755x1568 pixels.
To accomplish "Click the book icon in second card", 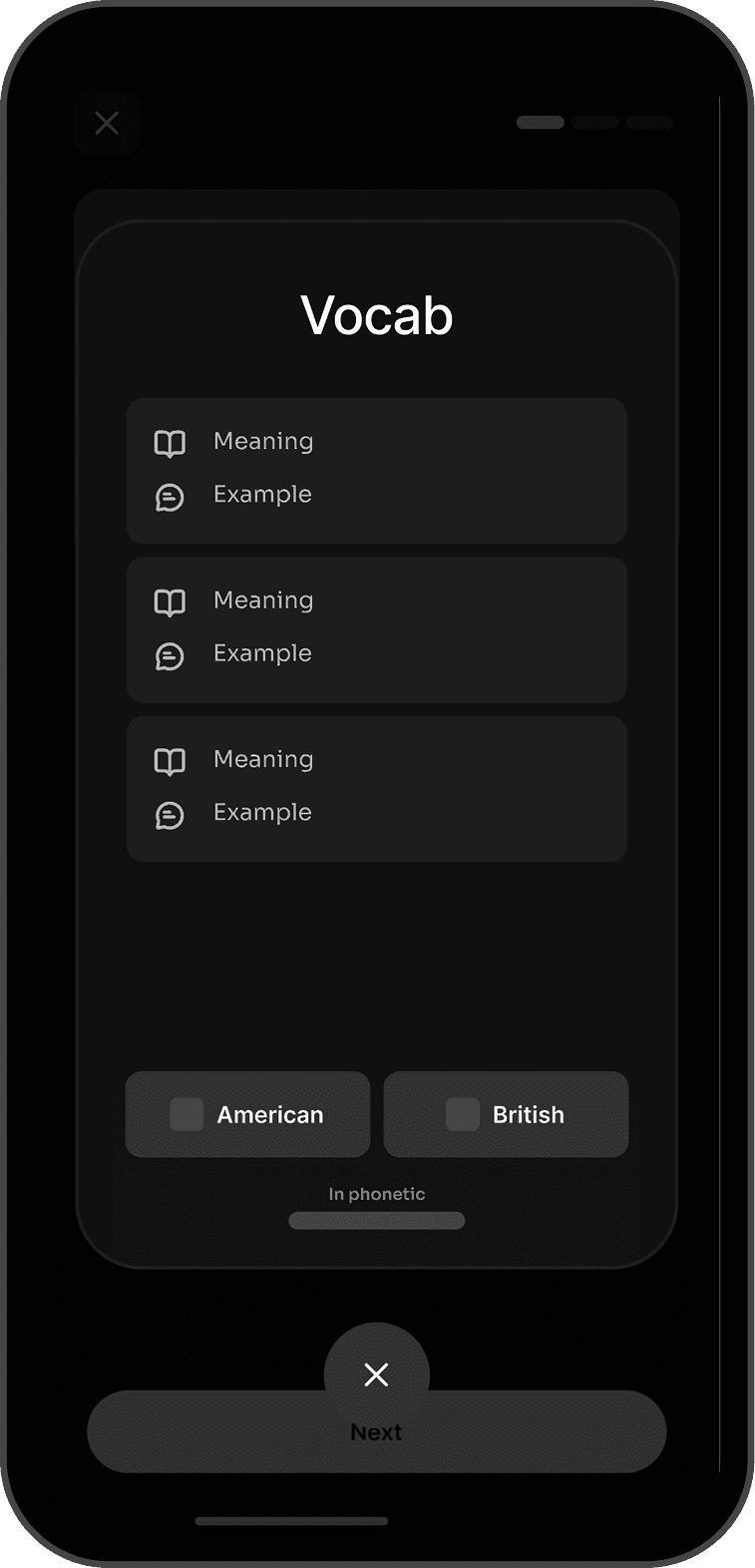I will (x=170, y=602).
